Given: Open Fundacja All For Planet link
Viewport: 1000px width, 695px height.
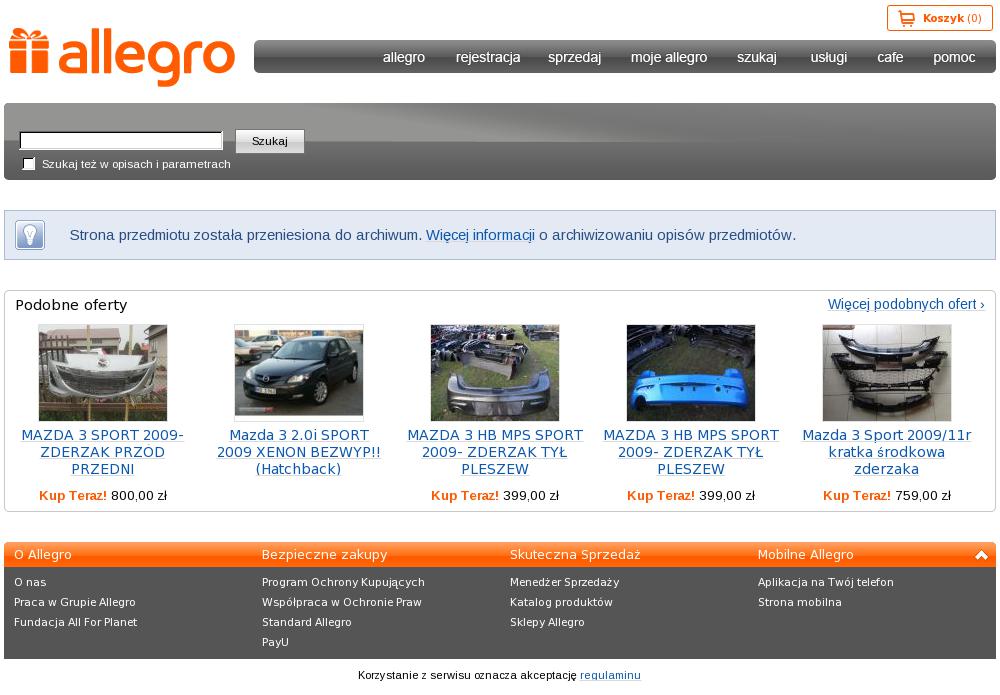Looking at the screenshot, I should pos(75,622).
